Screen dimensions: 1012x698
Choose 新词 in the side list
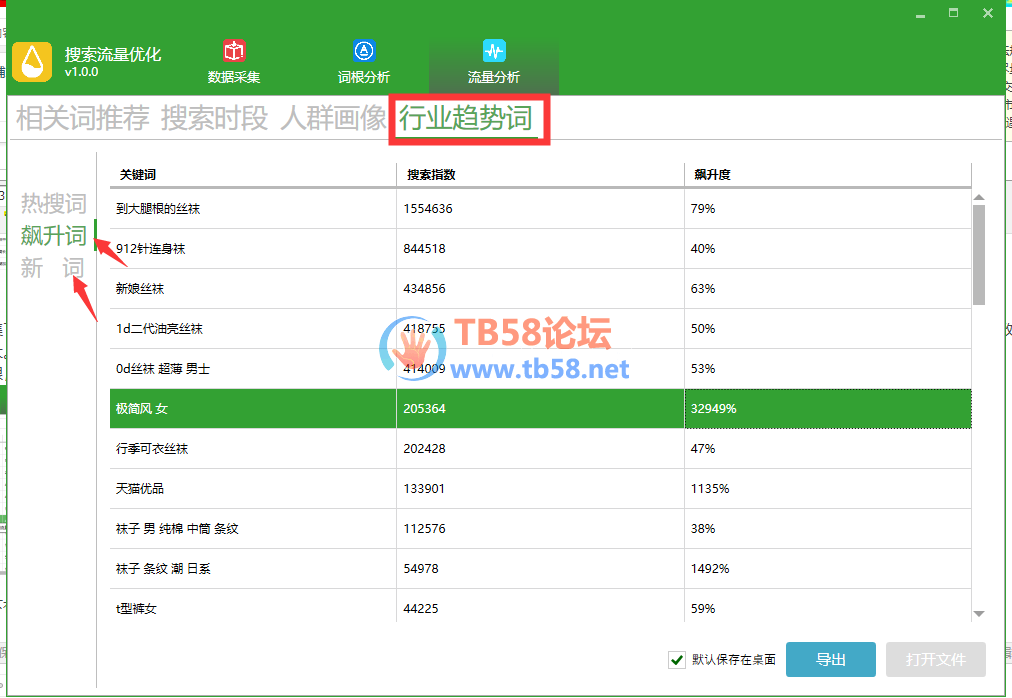tap(52, 268)
